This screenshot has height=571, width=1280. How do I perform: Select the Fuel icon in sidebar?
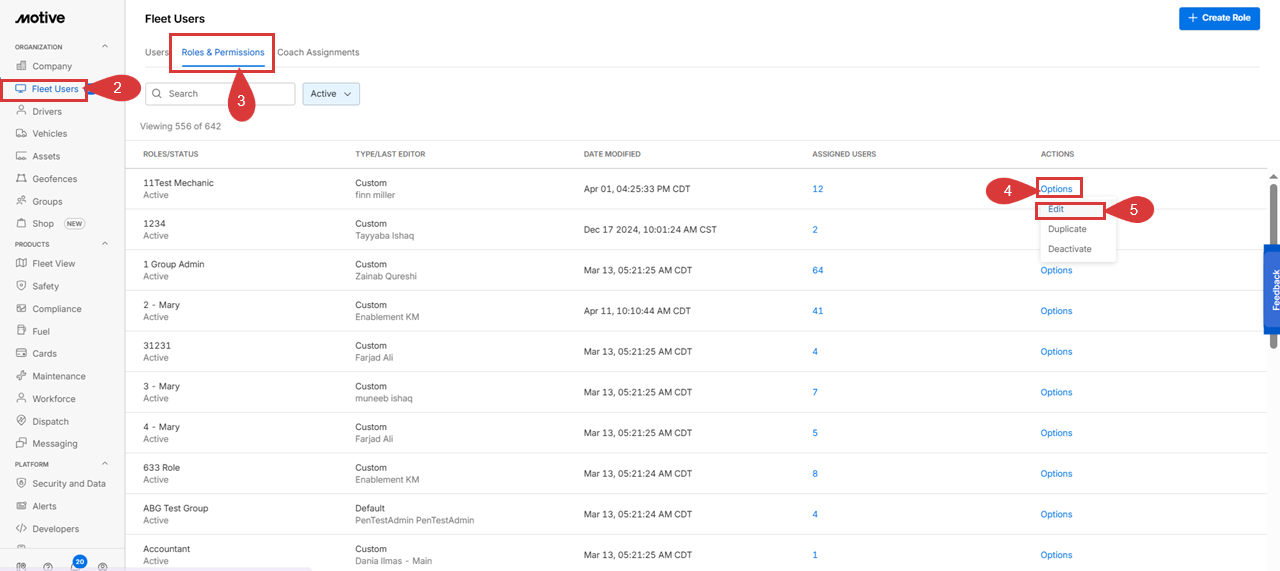pyautogui.click(x=21, y=331)
